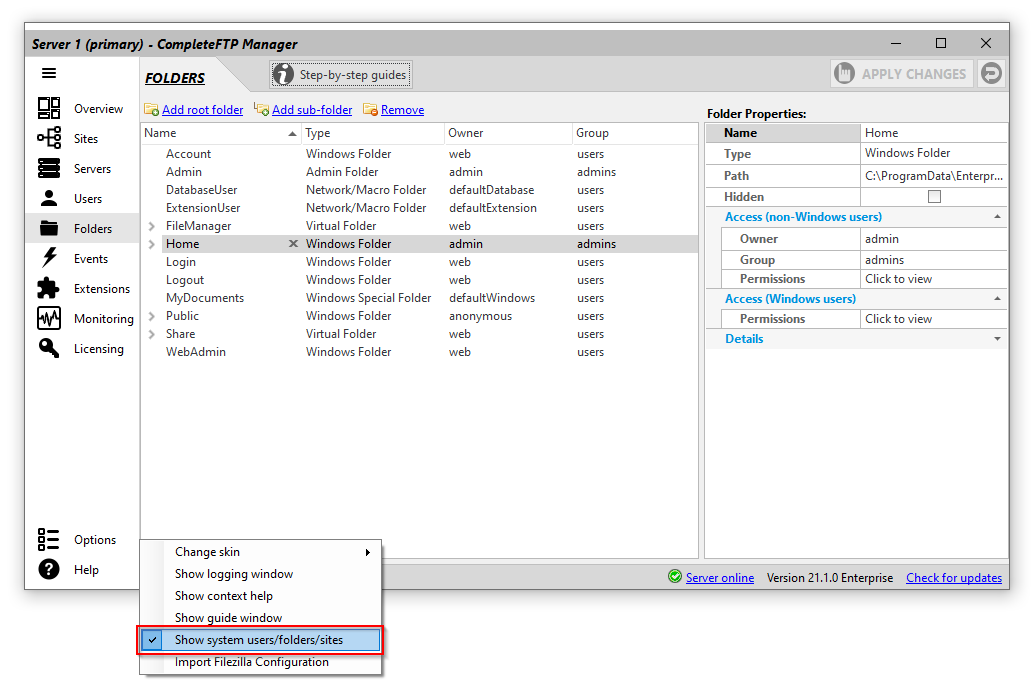The image size is (1033, 683).
Task: Expand the Share folder node
Action: click(152, 334)
